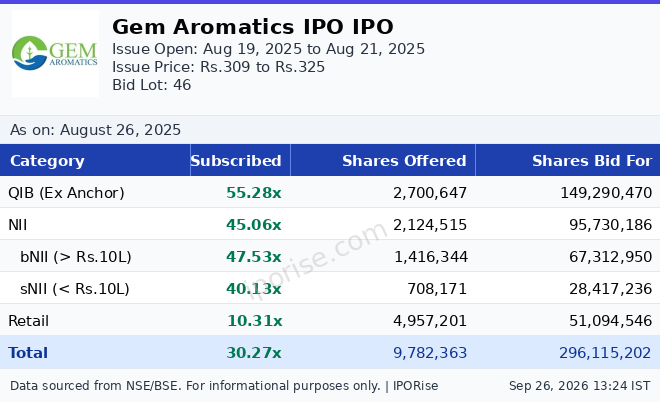Click the Subscribed column header

click(236, 160)
